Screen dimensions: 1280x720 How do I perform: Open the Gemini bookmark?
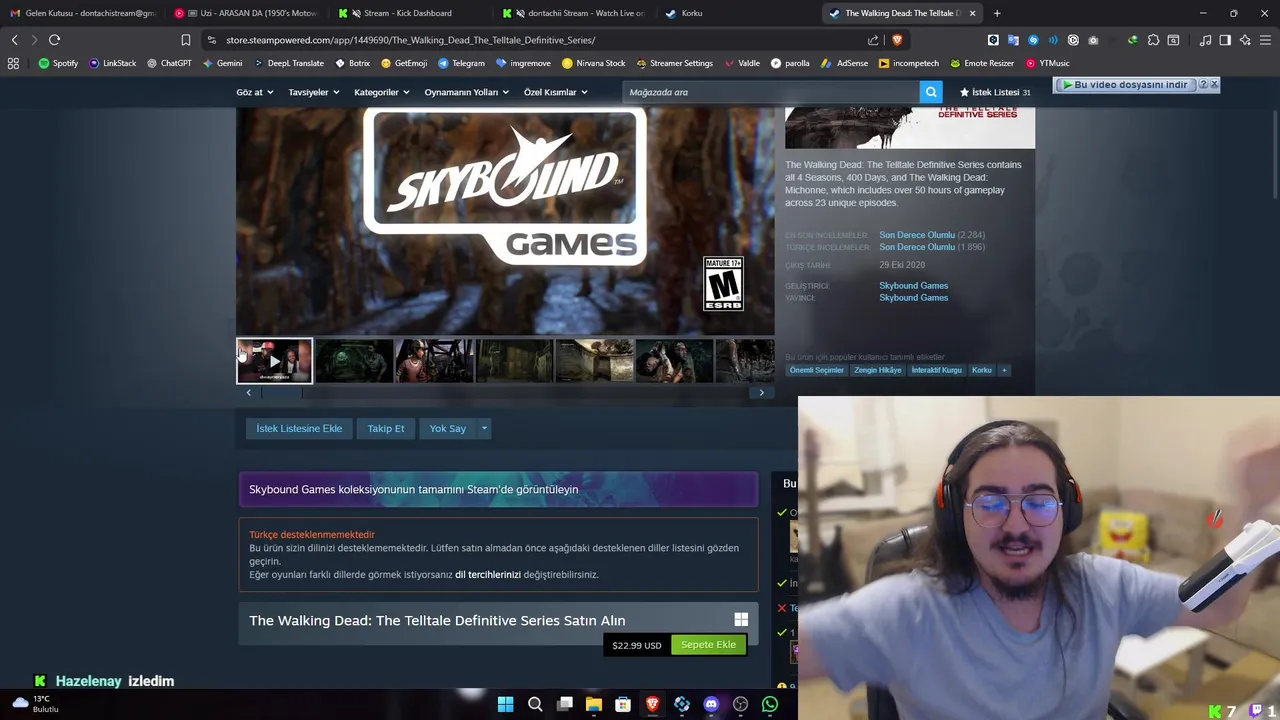(222, 63)
